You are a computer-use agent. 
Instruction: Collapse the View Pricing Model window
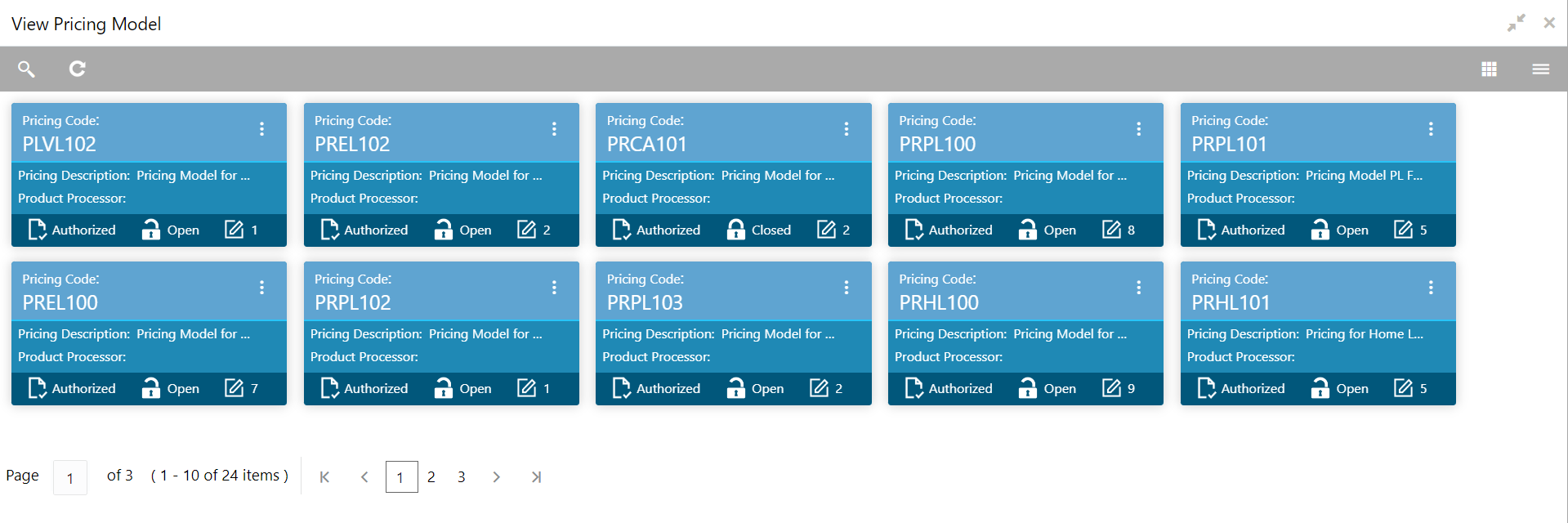[1516, 23]
